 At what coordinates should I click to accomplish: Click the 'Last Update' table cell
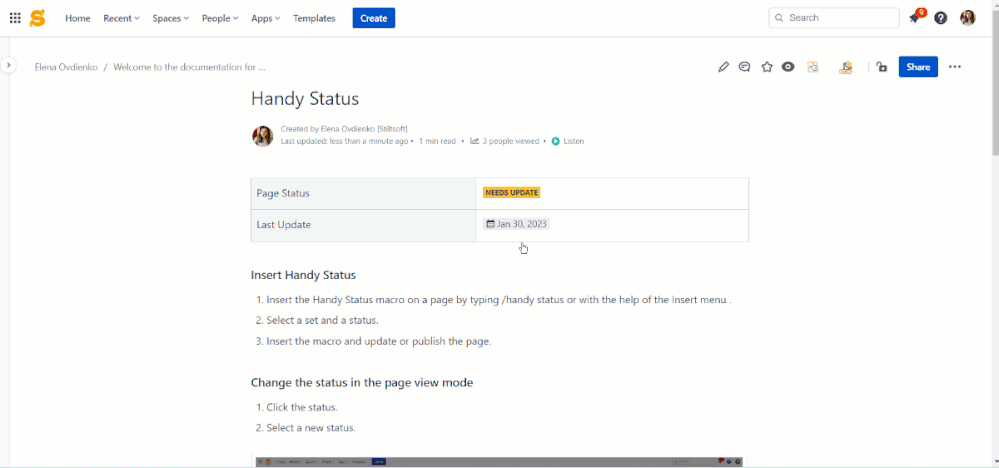pyautogui.click(x=363, y=225)
